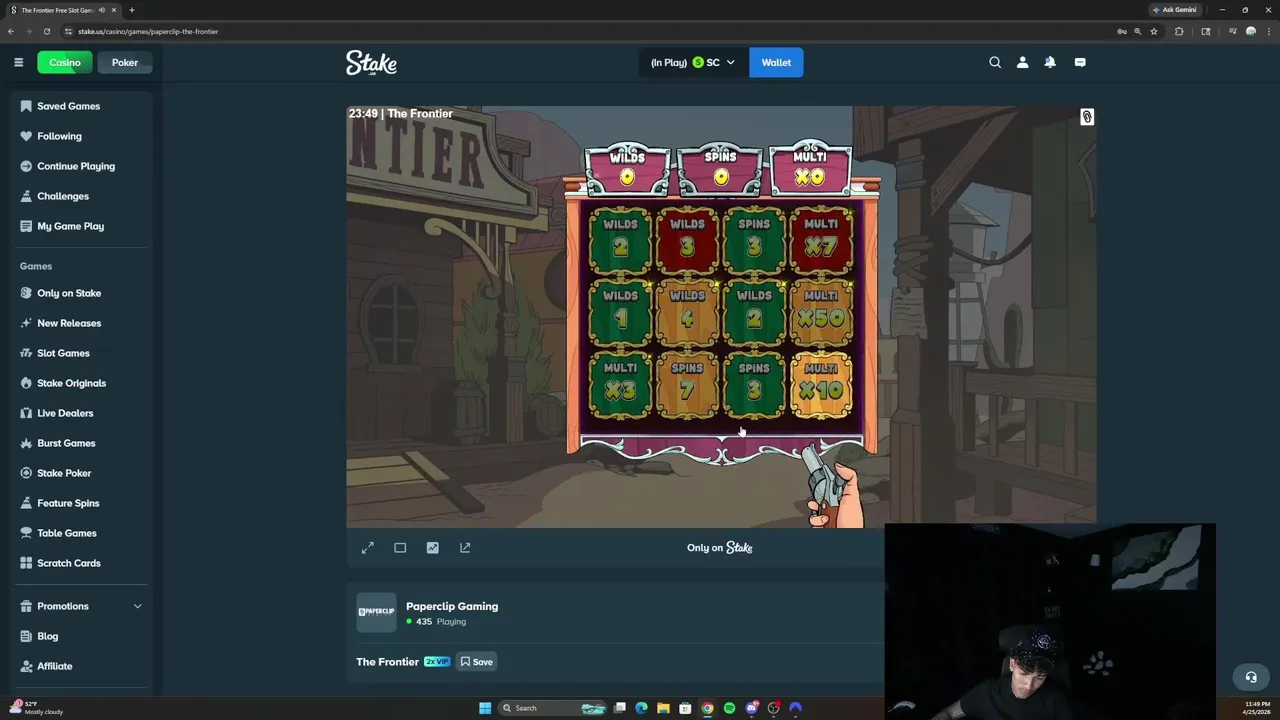This screenshot has width=1280, height=720.
Task: Pick the top-row green SPINS 3 tile
Action: tap(754, 241)
